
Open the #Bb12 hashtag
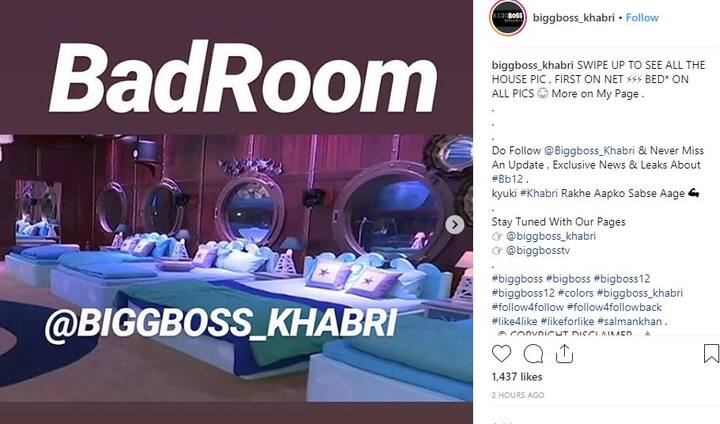[507, 179]
